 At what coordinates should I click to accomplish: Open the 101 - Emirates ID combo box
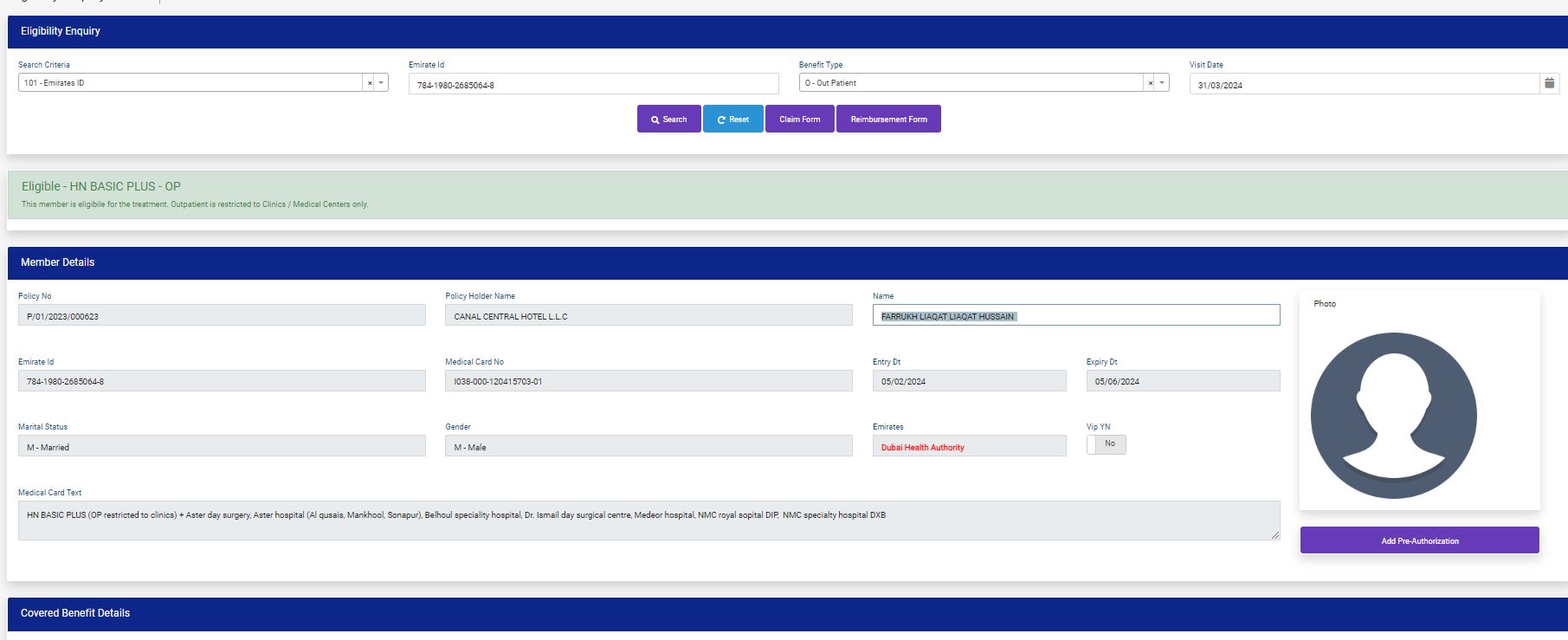pyautogui.click(x=190, y=83)
